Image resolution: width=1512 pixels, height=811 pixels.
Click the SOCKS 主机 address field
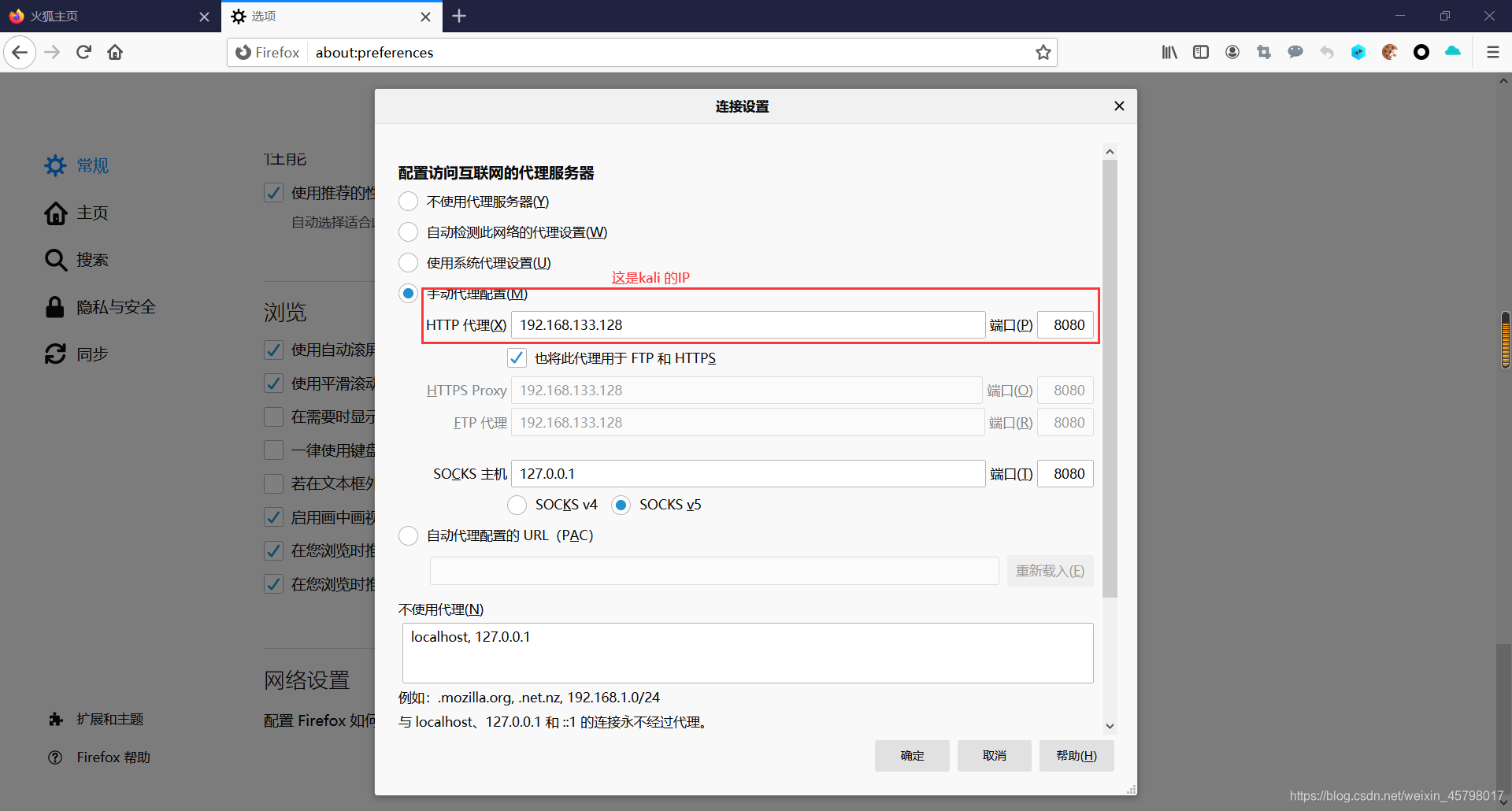(x=748, y=474)
